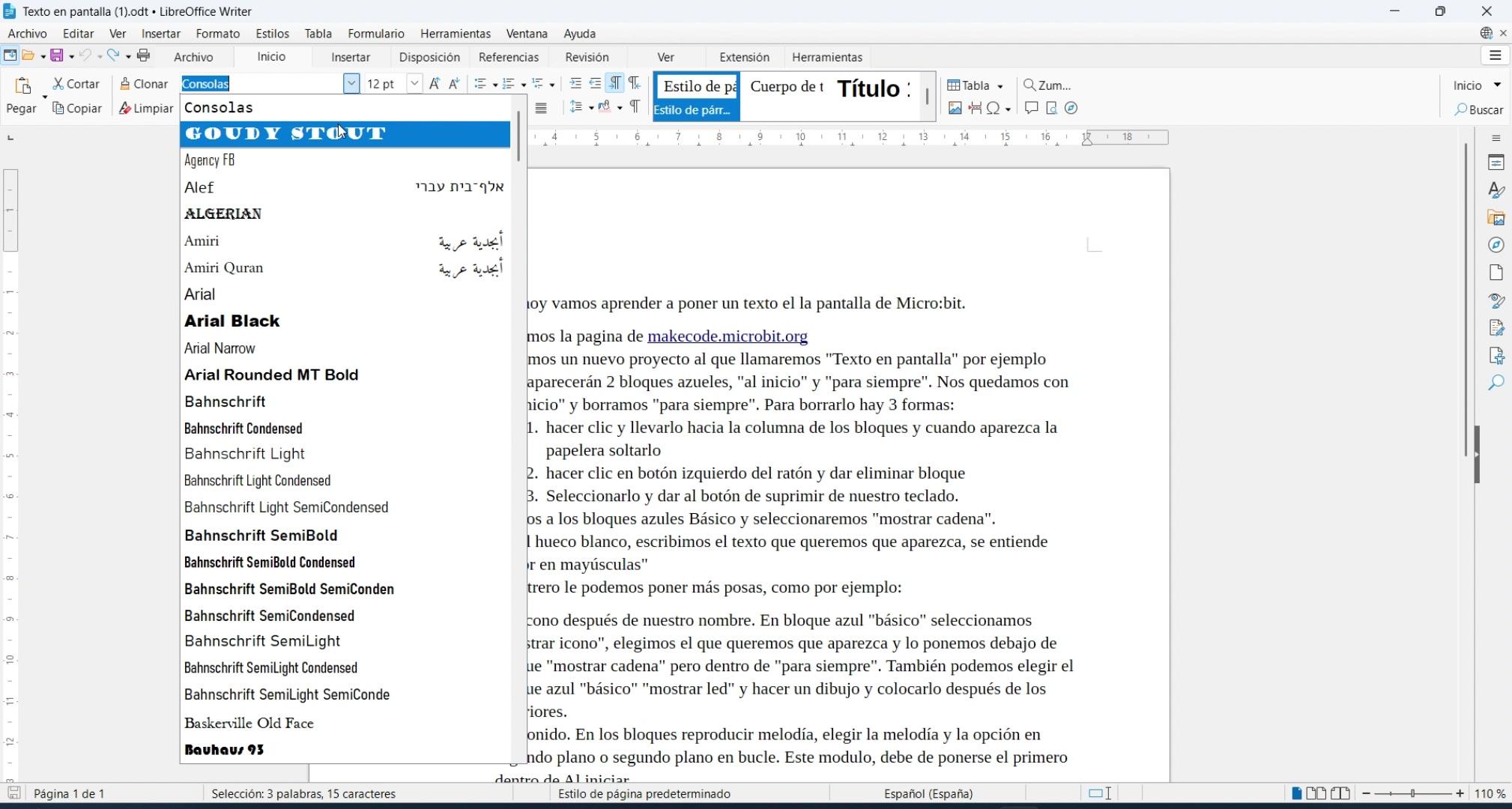Switch to book view layout in status bar
Viewport: 1512px width, 809px height.
click(x=1340, y=793)
